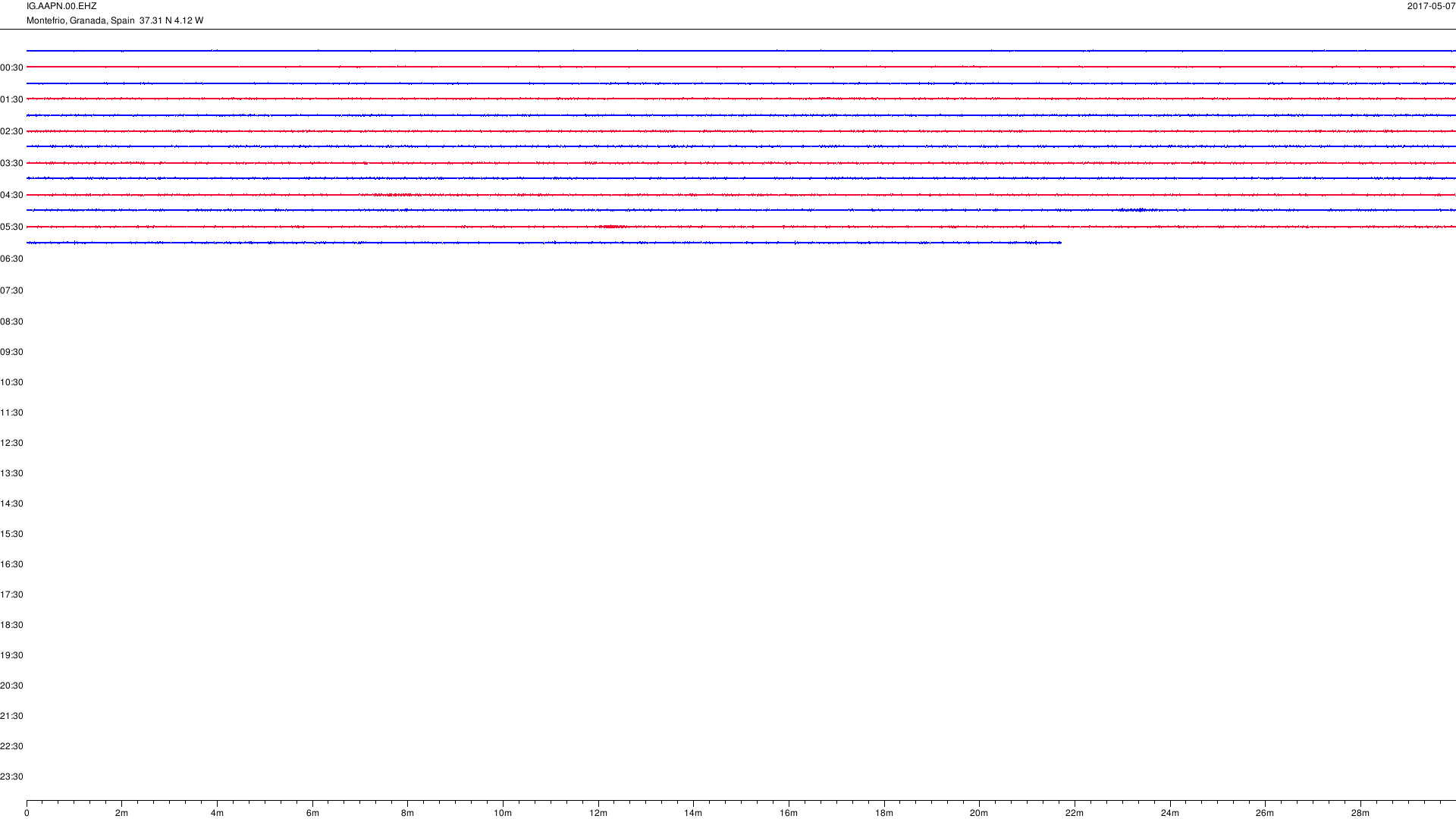1456x819 pixels.
Task: Click the 8m axis tick label
Action: click(407, 813)
